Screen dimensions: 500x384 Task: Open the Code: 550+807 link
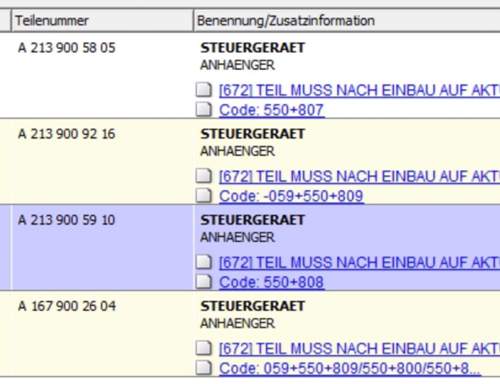click(x=271, y=110)
